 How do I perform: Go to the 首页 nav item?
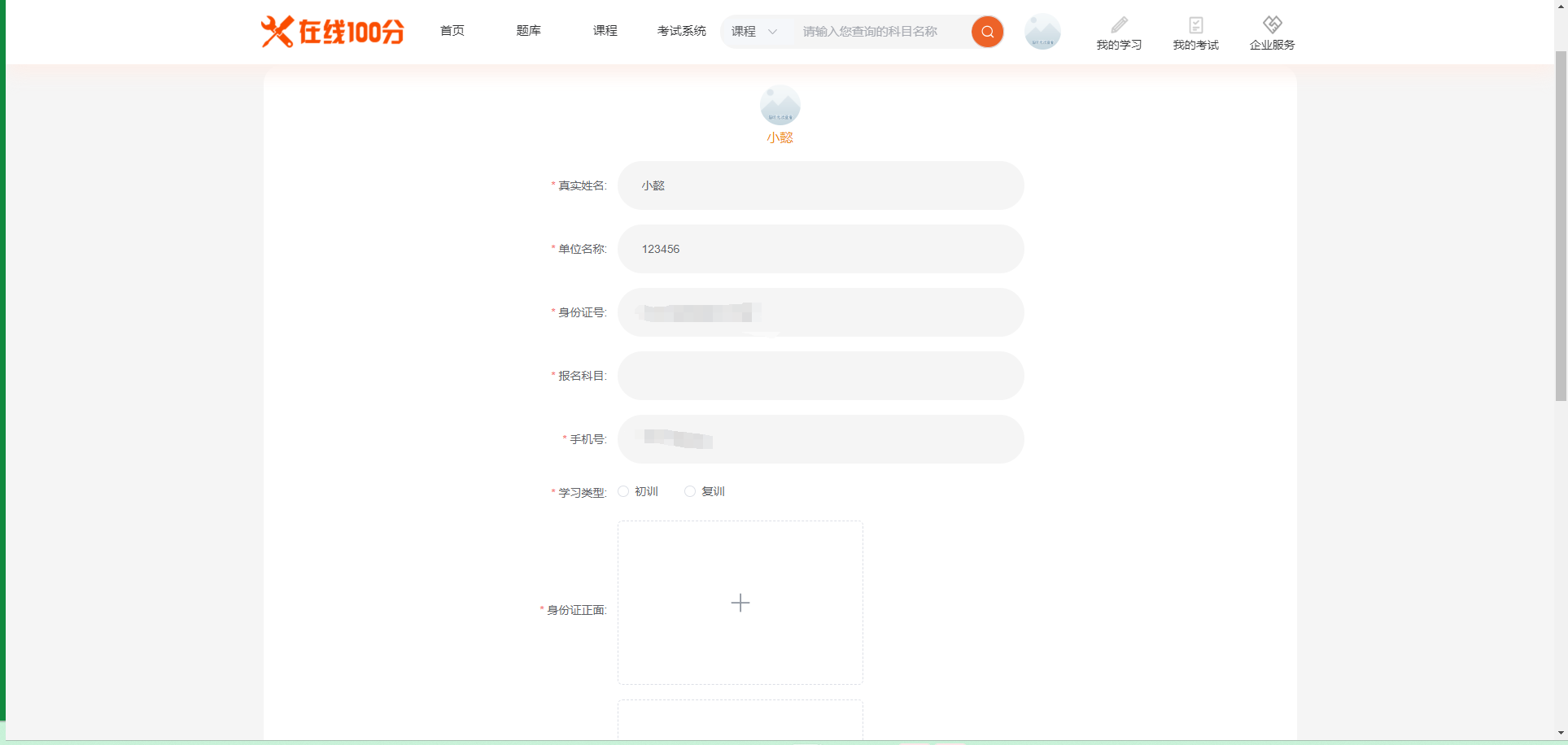[452, 31]
